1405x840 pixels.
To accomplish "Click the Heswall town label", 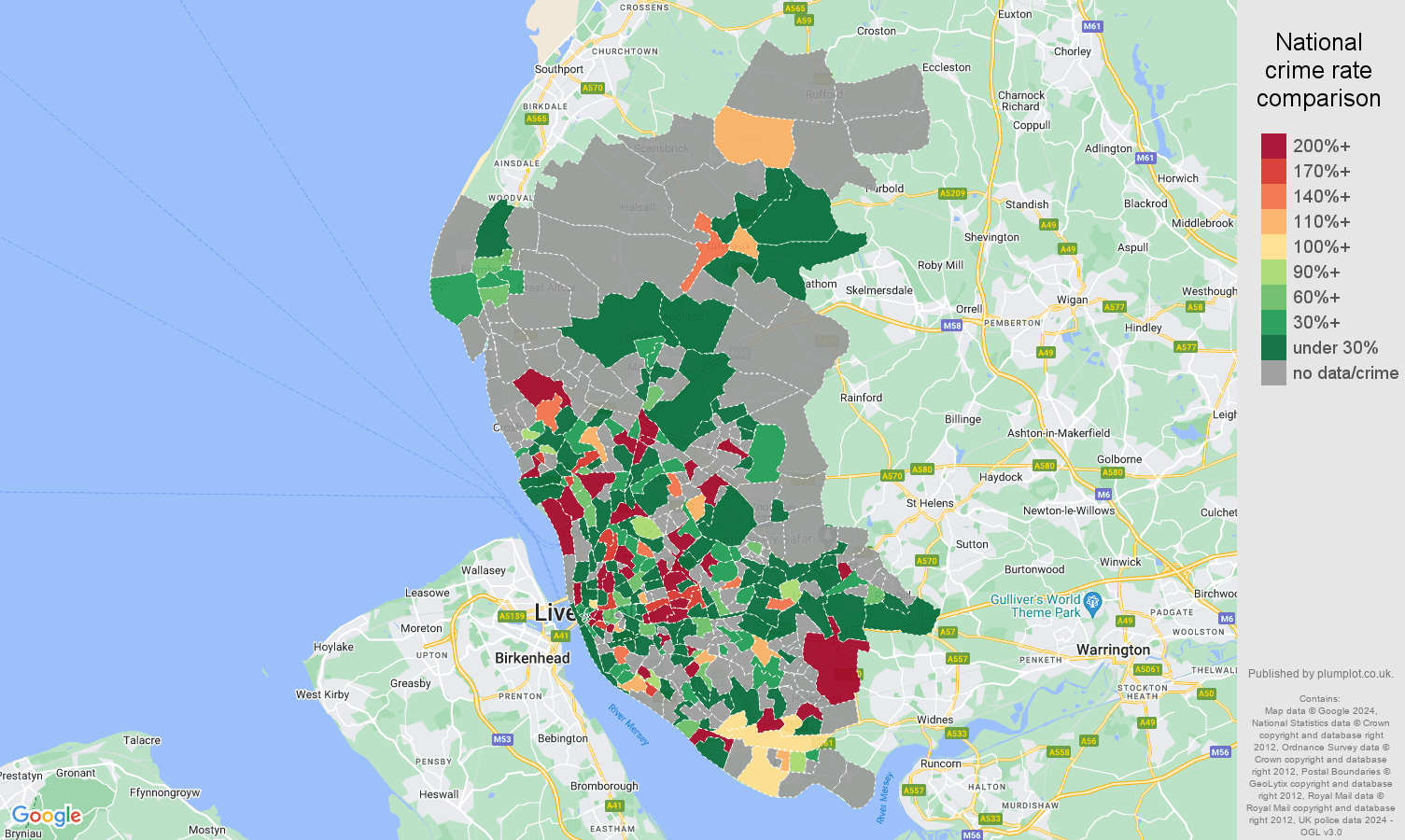I will pos(439,794).
